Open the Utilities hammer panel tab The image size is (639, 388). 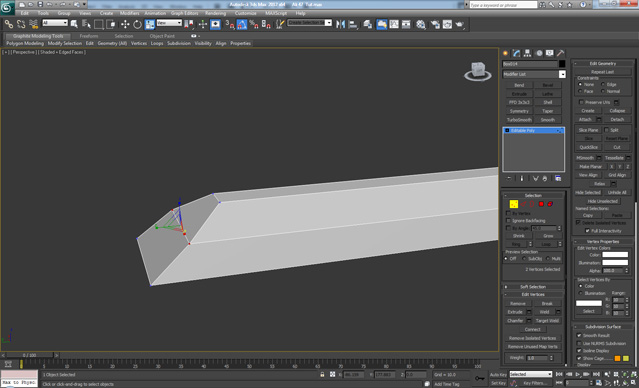pyautogui.click(x=561, y=53)
